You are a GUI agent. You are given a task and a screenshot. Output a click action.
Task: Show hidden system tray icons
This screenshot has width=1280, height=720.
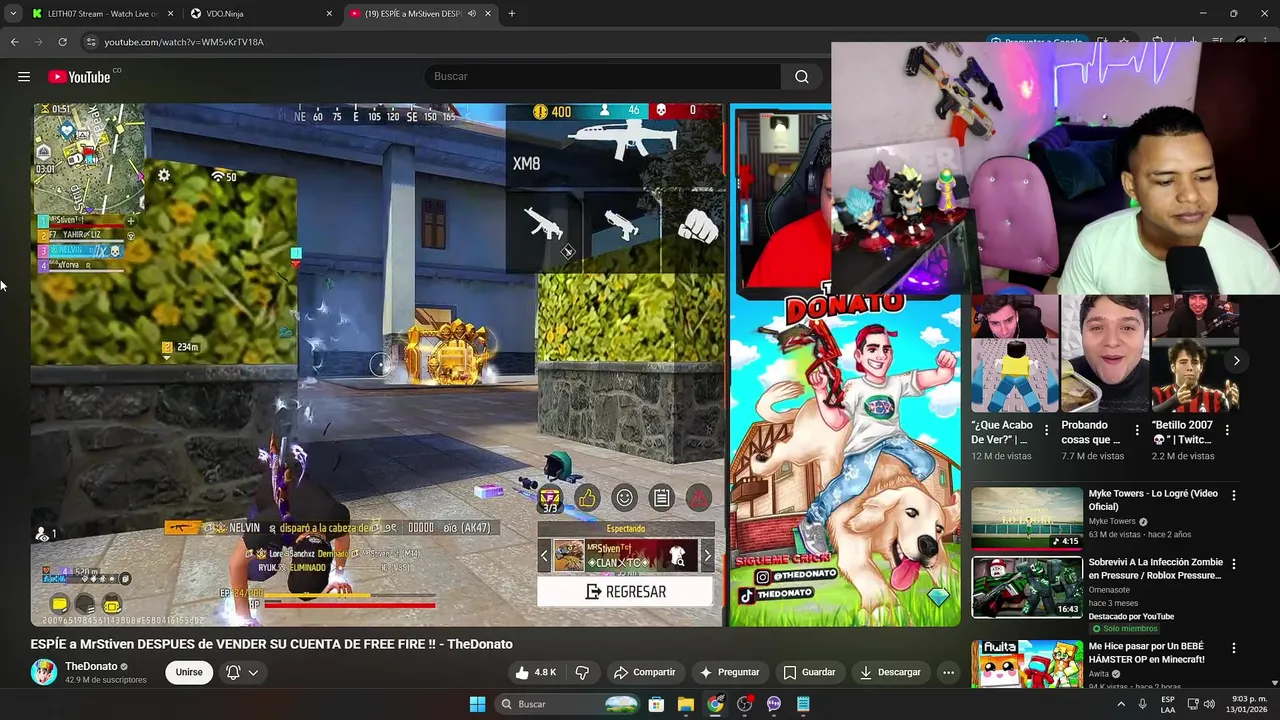coord(1120,704)
